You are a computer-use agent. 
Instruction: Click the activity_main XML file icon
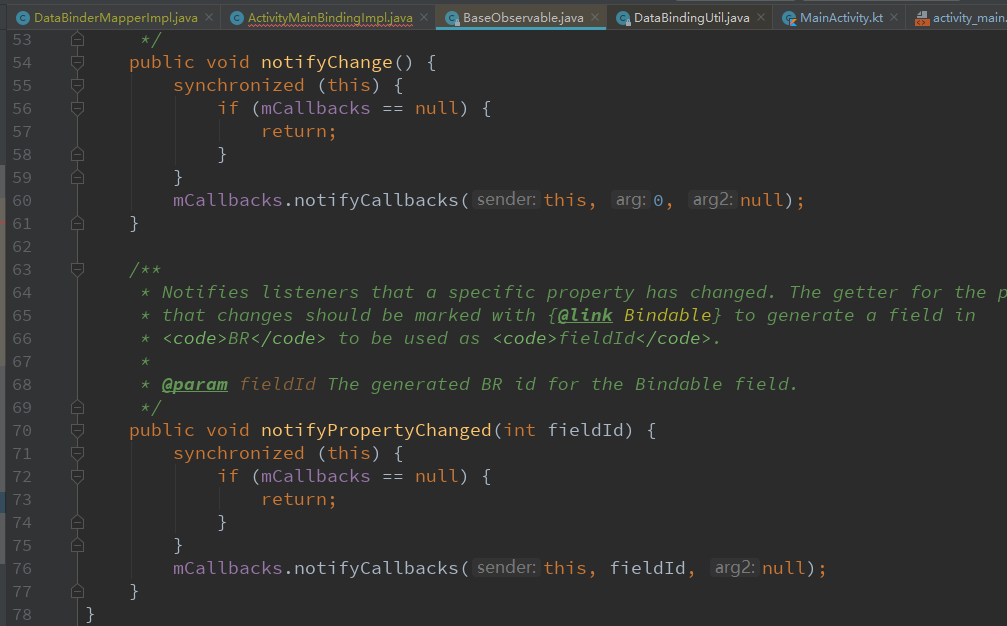pos(922,18)
